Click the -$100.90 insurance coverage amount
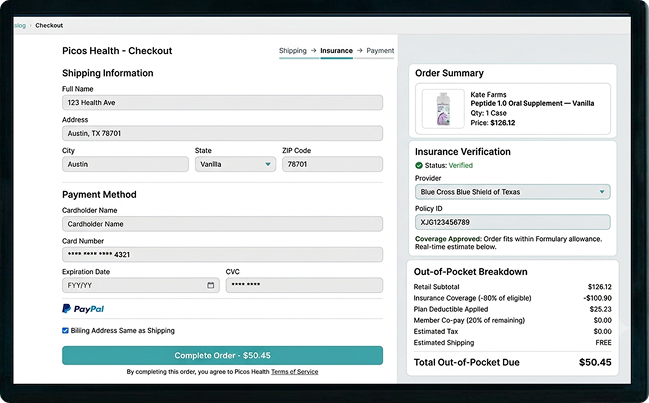Screen dimensions: 649x403 point(597,298)
